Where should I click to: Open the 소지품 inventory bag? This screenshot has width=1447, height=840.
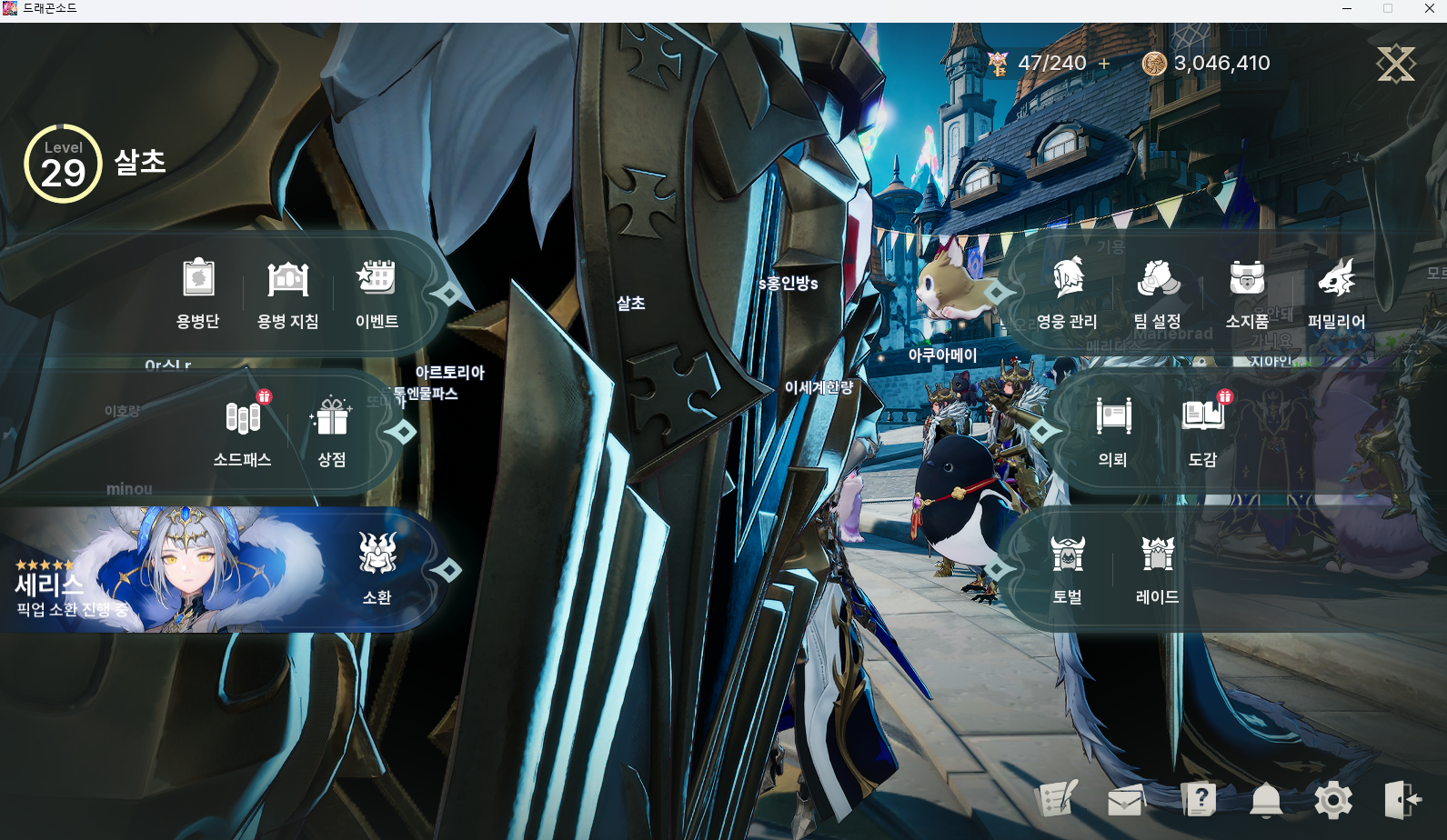click(1247, 280)
